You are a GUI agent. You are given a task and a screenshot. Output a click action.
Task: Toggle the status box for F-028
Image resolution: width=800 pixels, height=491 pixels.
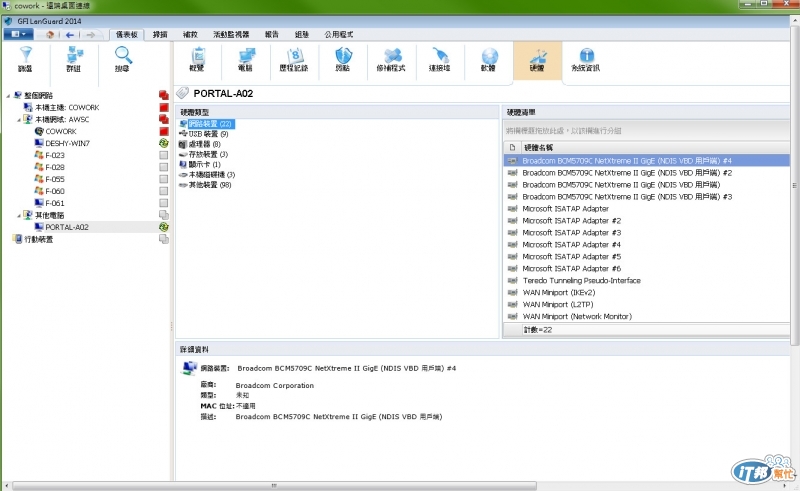click(163, 167)
